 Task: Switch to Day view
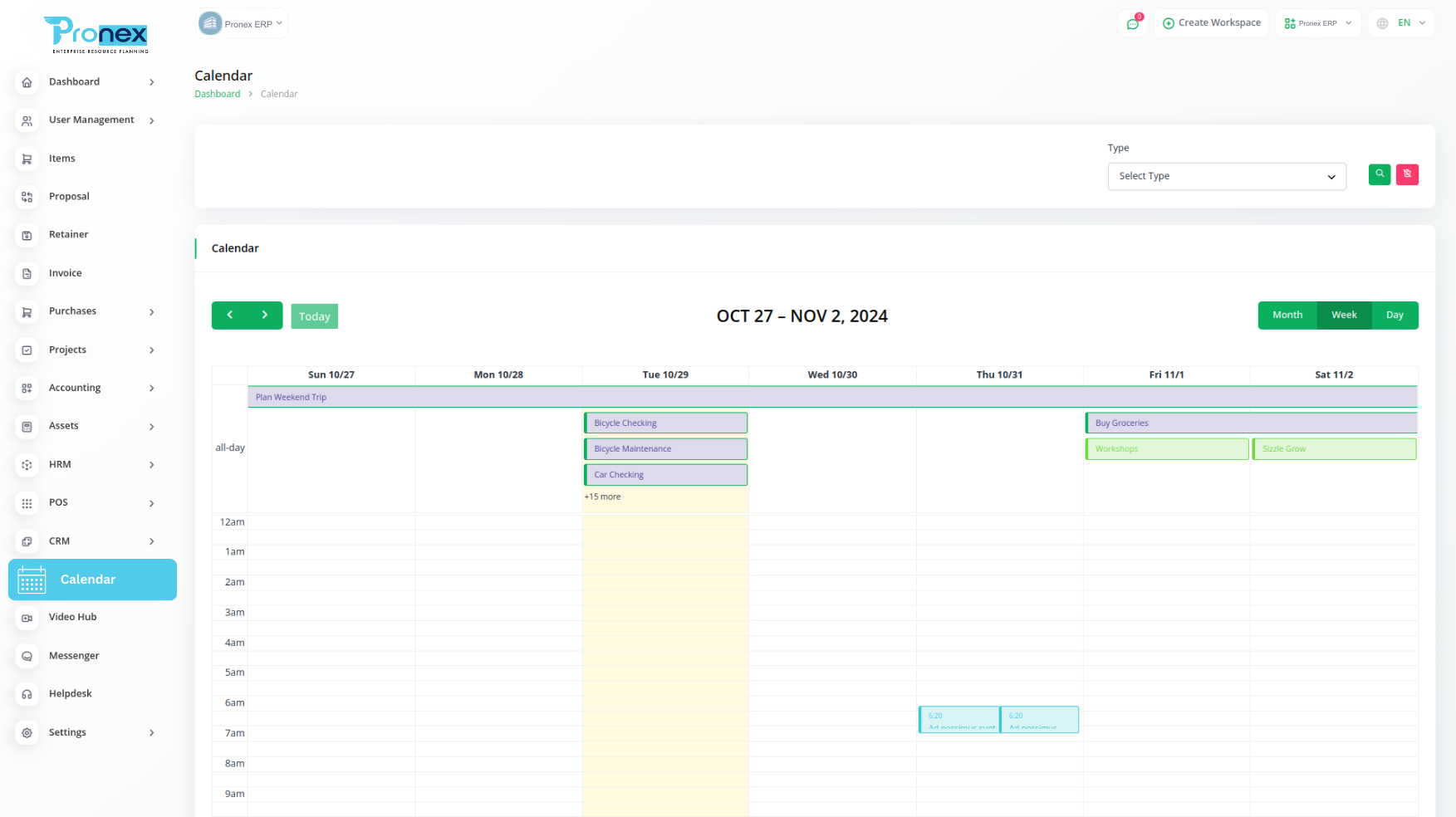click(1395, 316)
